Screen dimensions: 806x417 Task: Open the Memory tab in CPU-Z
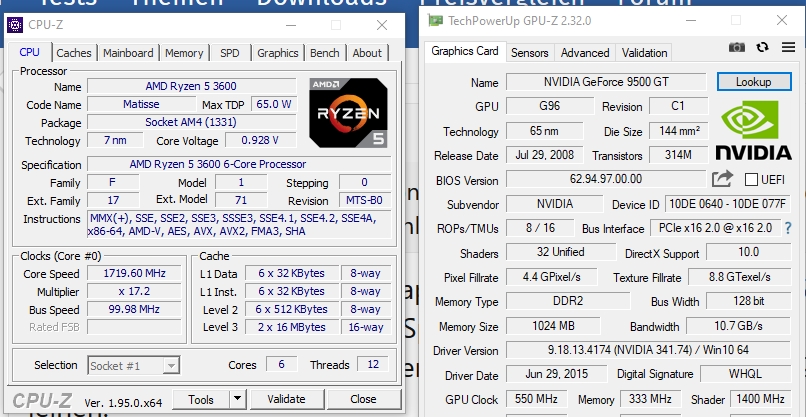(184, 53)
